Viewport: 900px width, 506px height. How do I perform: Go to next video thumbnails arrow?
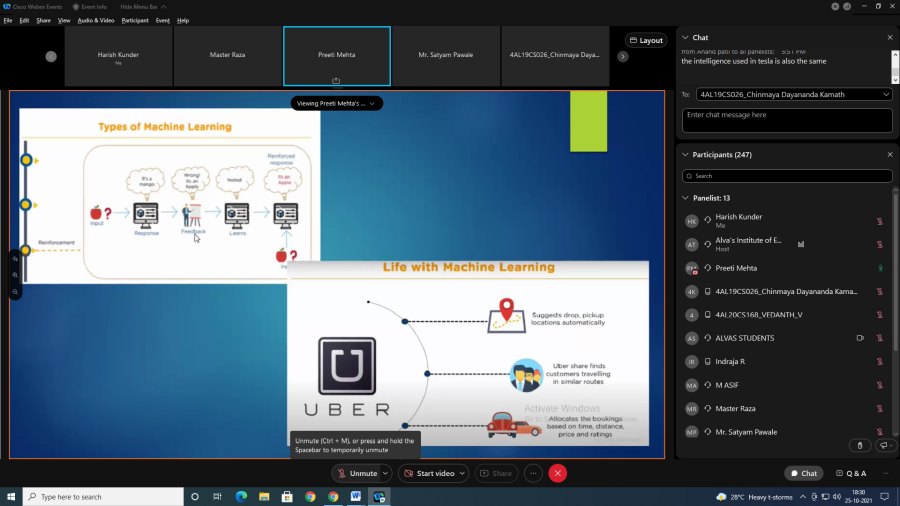[623, 56]
